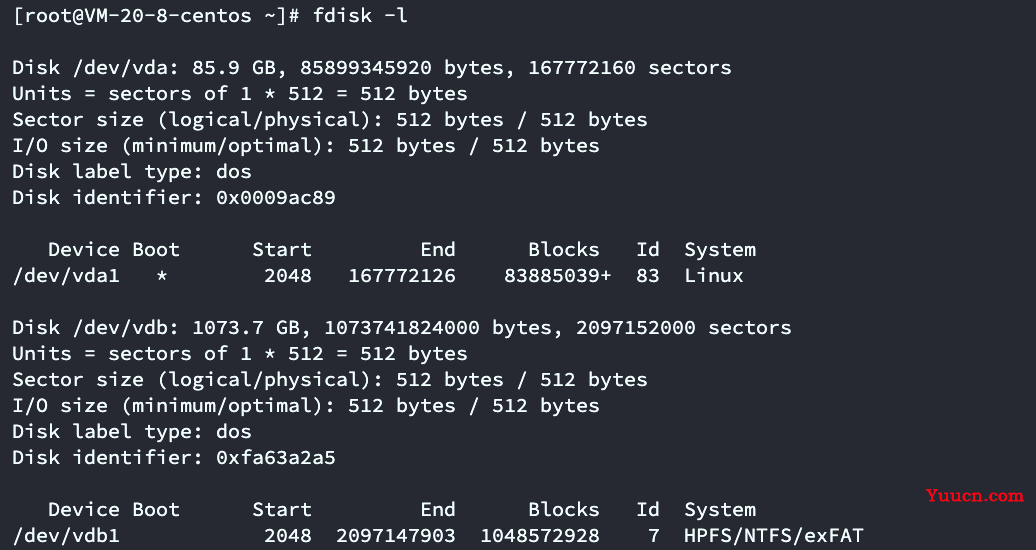1036x550 pixels.
Task: Click the vda1 end sector 167772126
Action: tap(402, 275)
